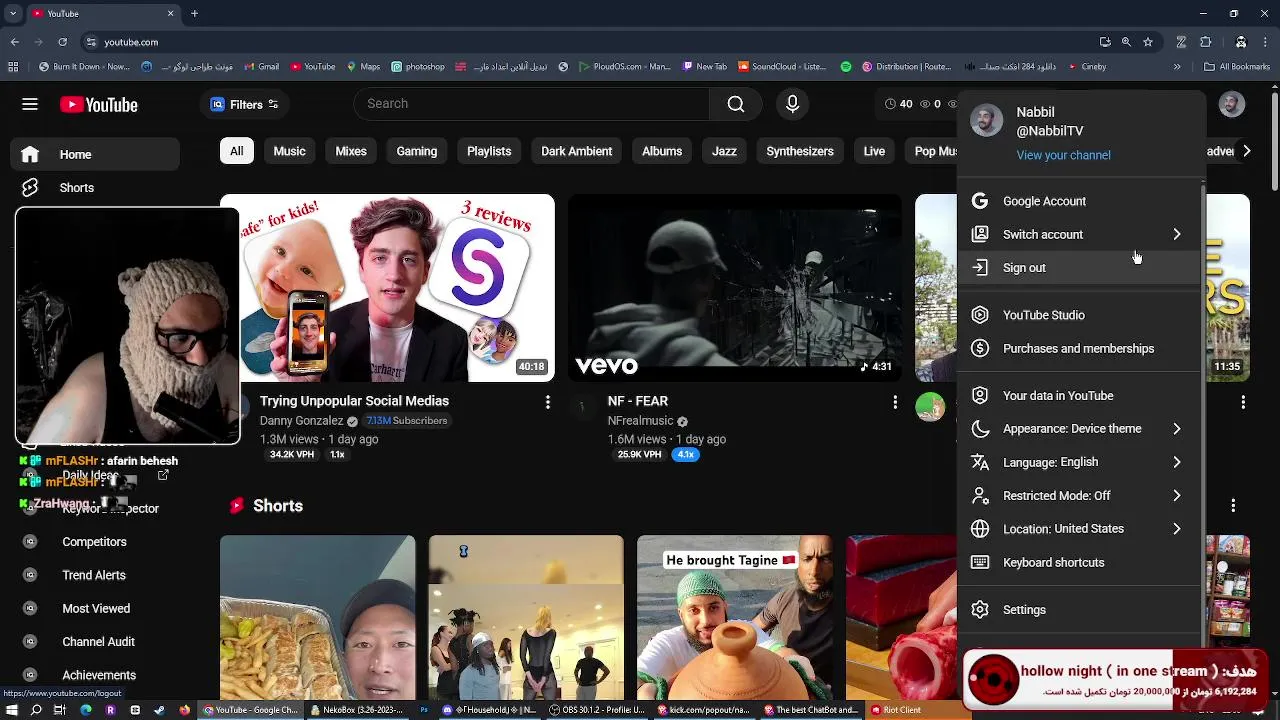Select the Synthesizers chip

coord(799,151)
